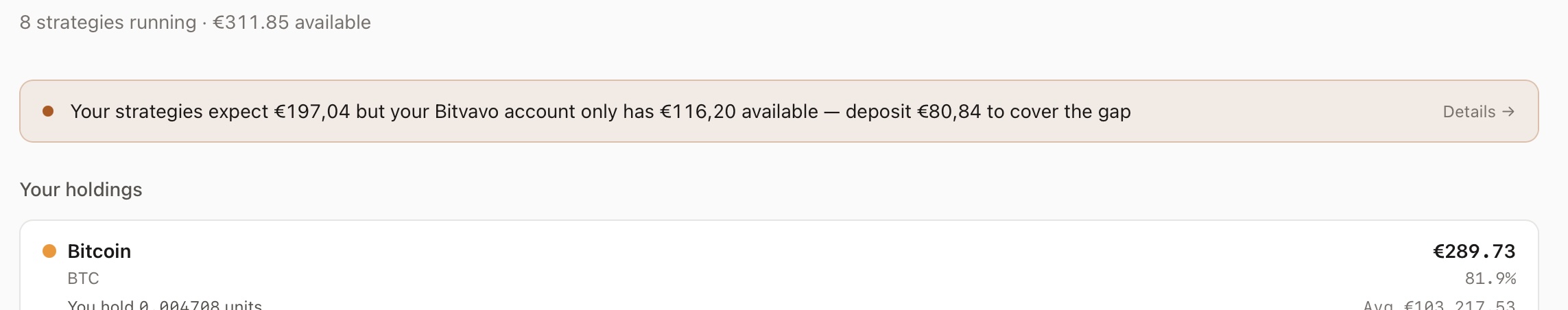Click the arrow icon beside Details
Screen dimensions: 1568x310
[1508, 112]
